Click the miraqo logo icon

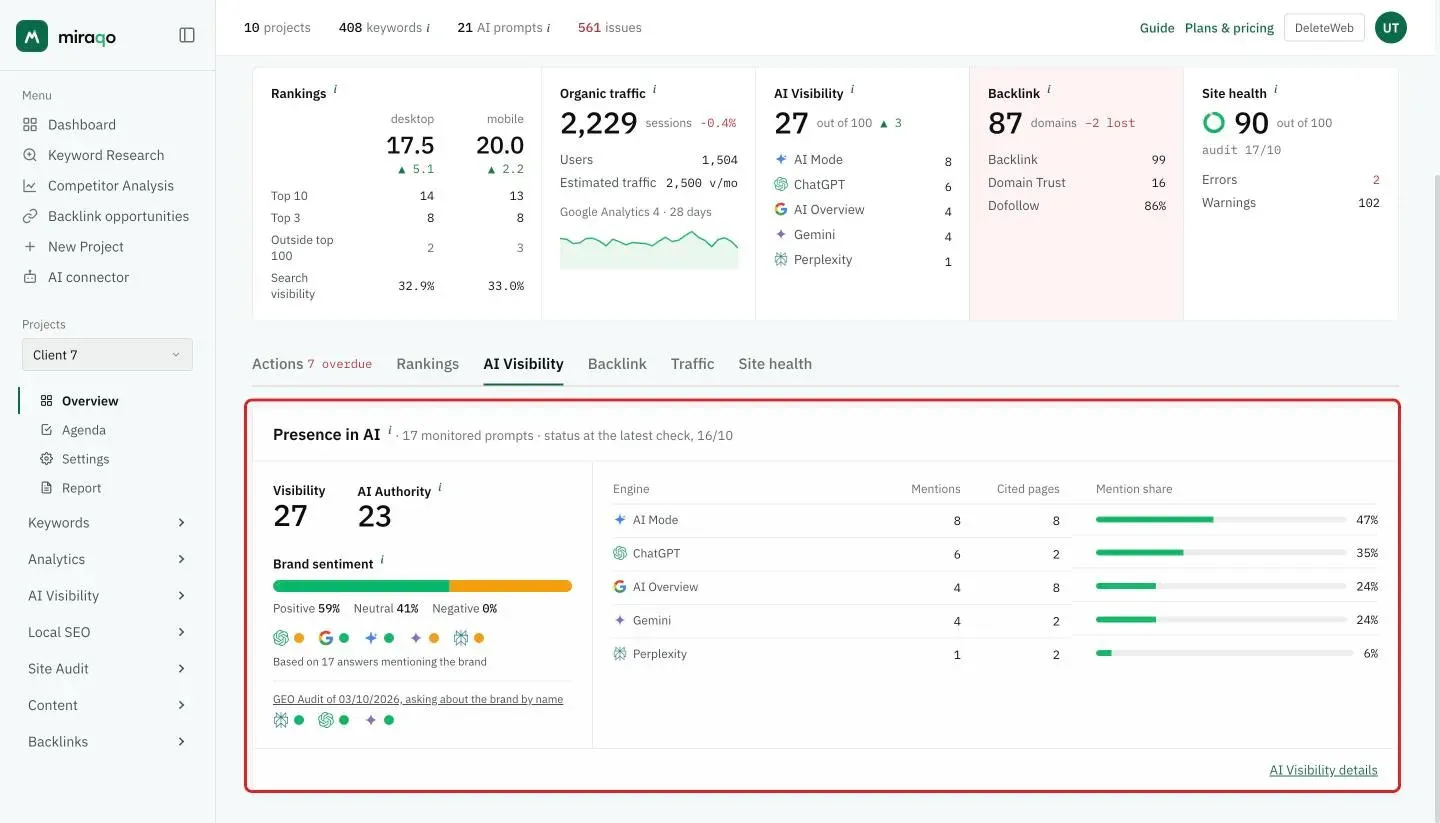coord(32,36)
